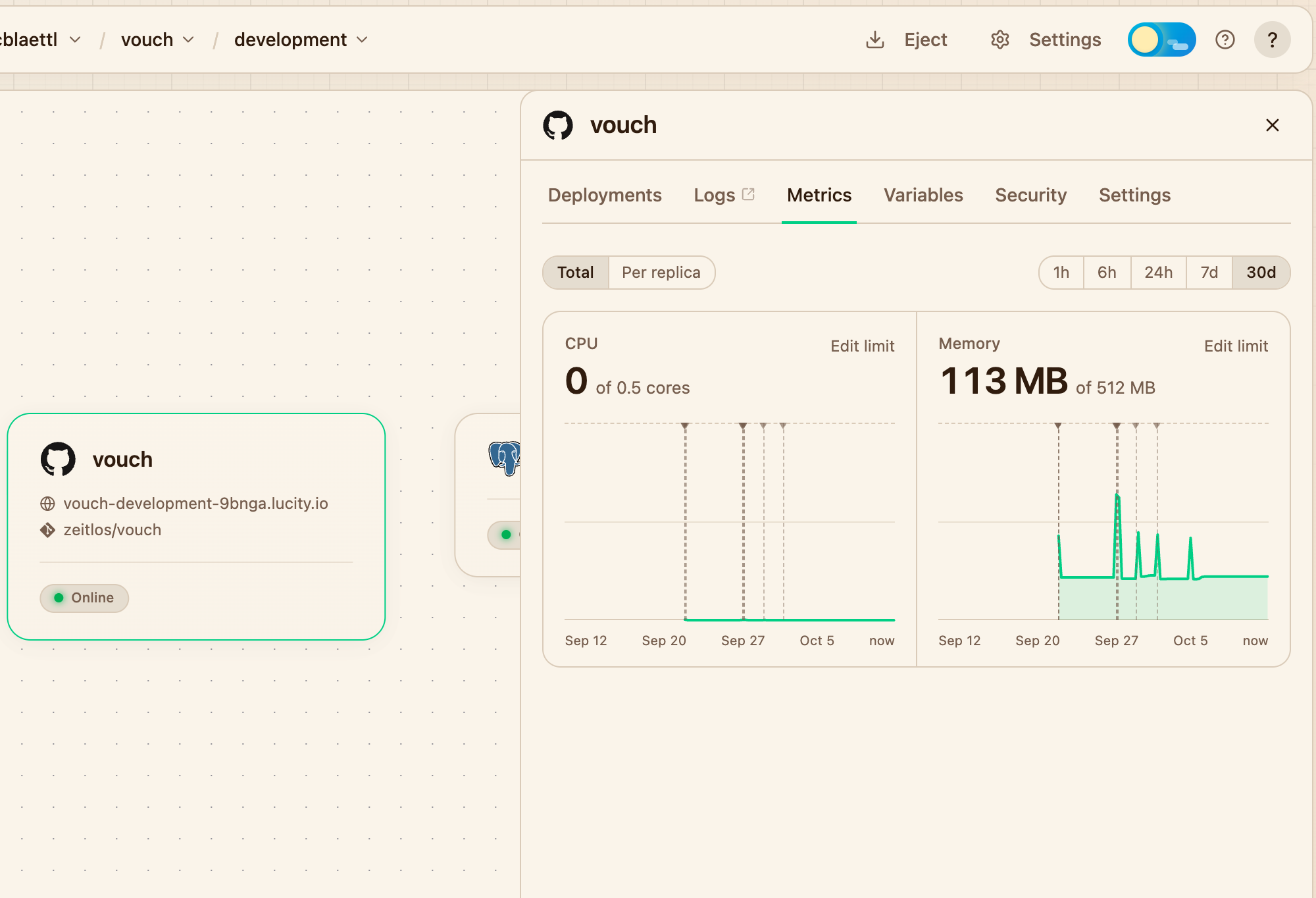Click external link icon next to Logs
Screen dimensions: 1316x898
pos(748,194)
